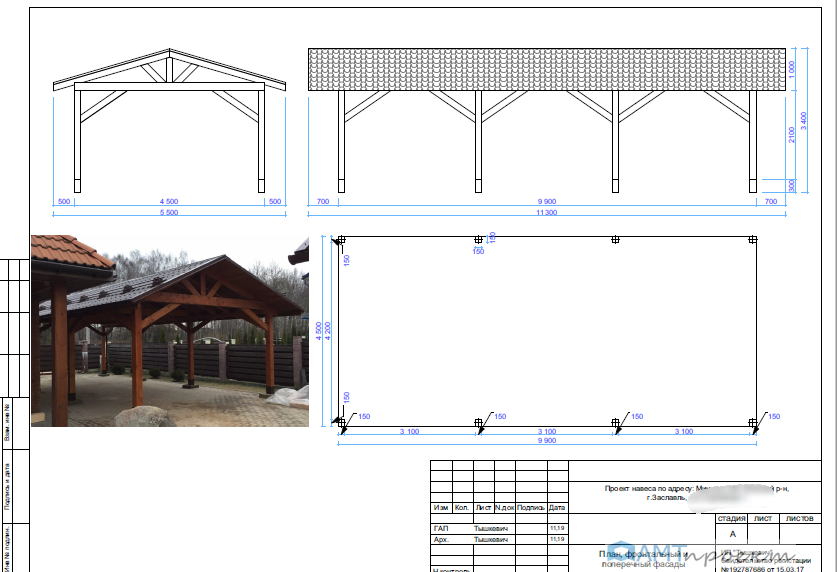Click the 4 500 dimension under front elevation
Screen dimensions: 837x572
point(168,201)
